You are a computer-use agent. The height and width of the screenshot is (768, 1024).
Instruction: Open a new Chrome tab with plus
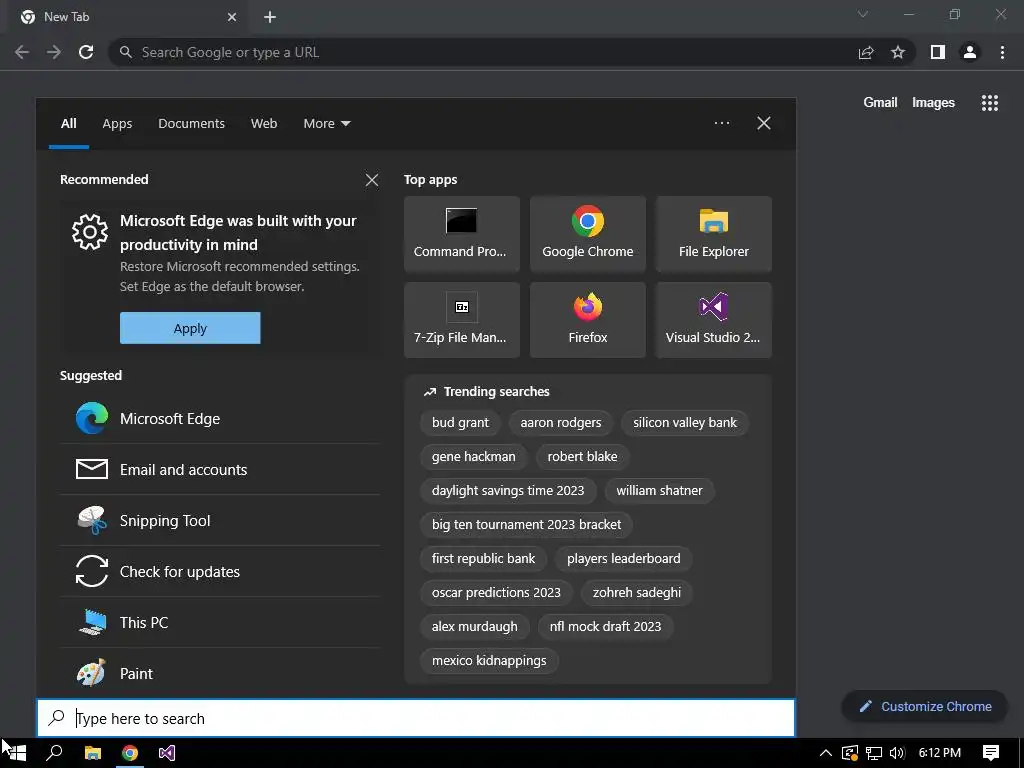[270, 17]
